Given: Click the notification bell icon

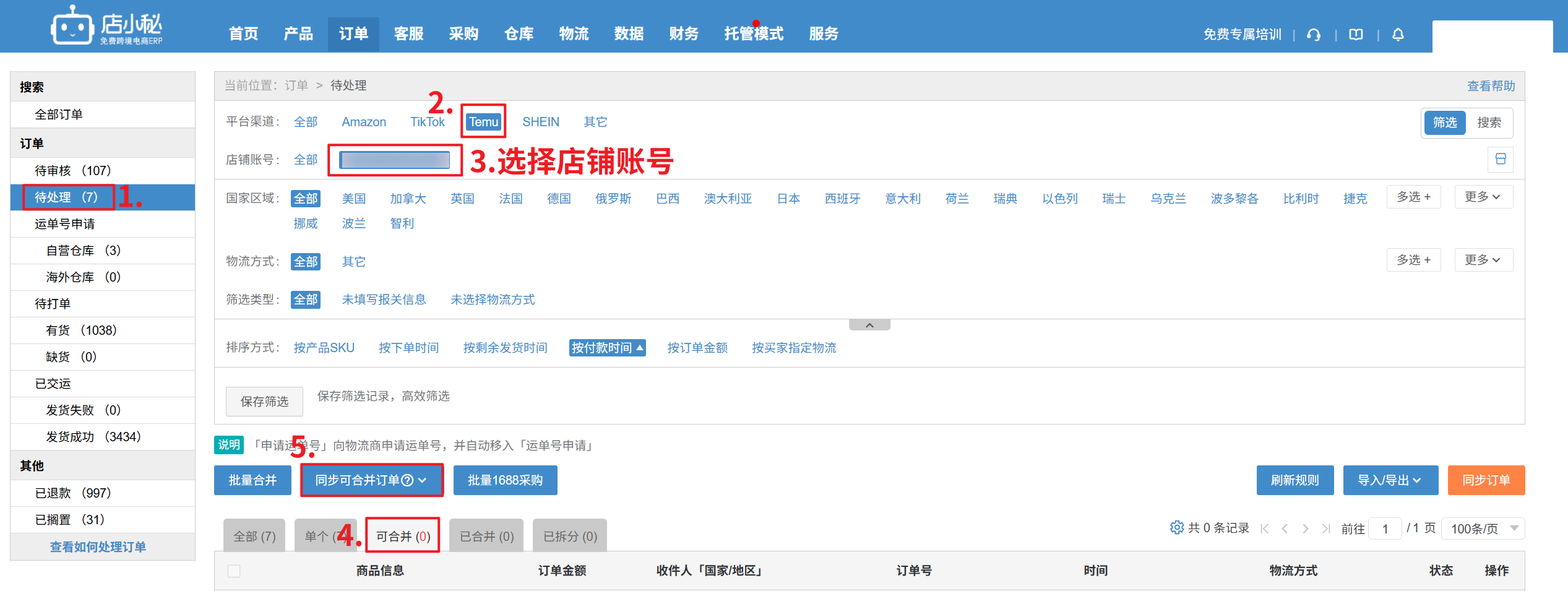Looking at the screenshot, I should [x=1398, y=35].
